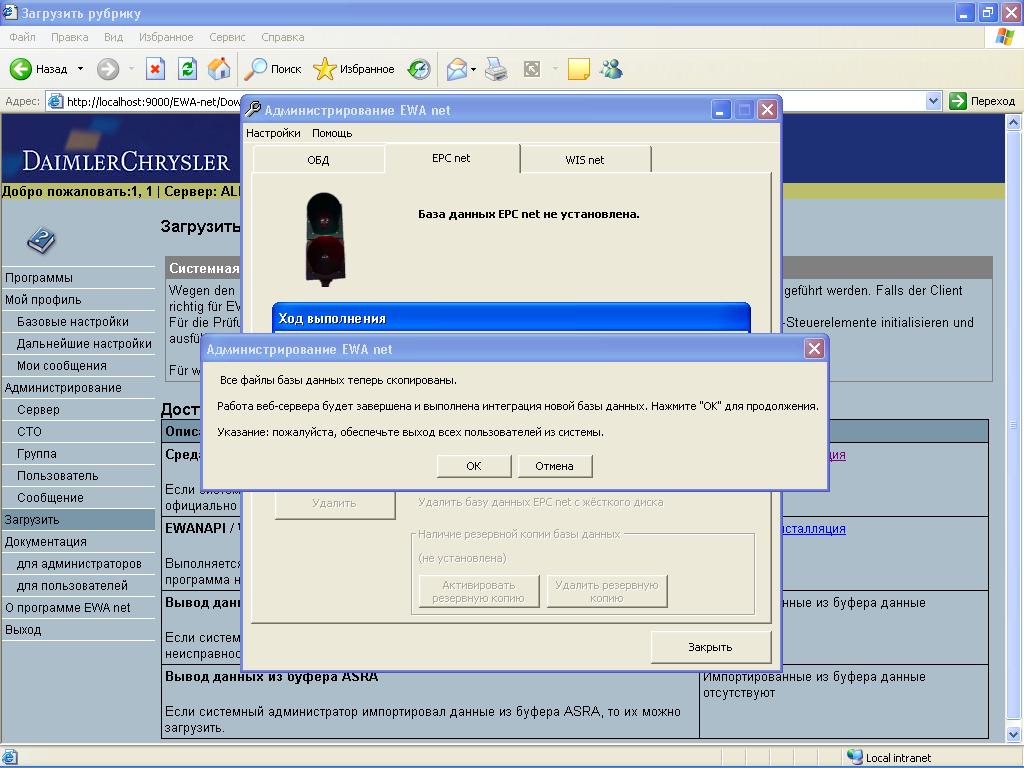Click the Search magnifier icon

click(255, 69)
